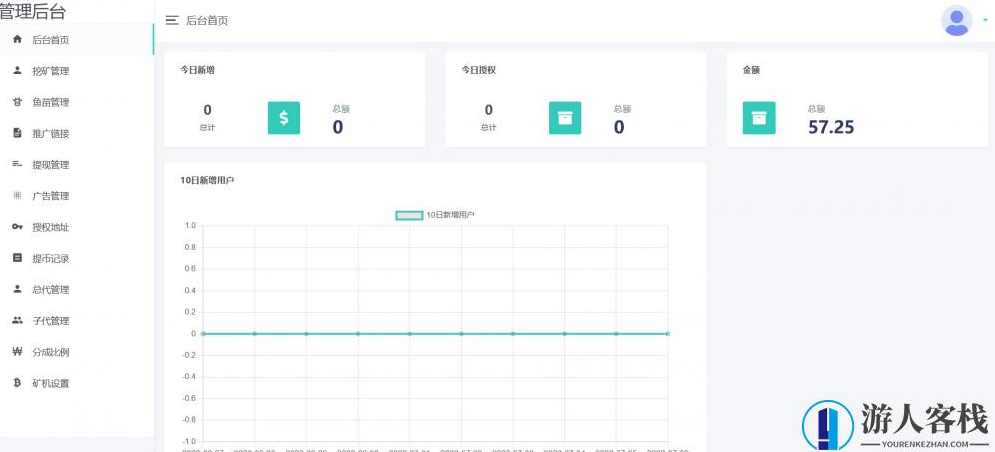Click the icon beside 鱼苗管理

pyautogui.click(x=18, y=102)
